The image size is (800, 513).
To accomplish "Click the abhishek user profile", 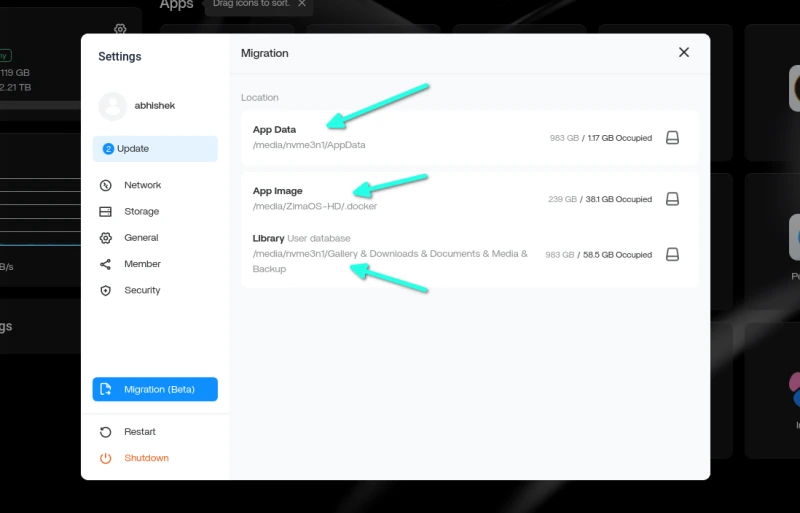I will [137, 106].
